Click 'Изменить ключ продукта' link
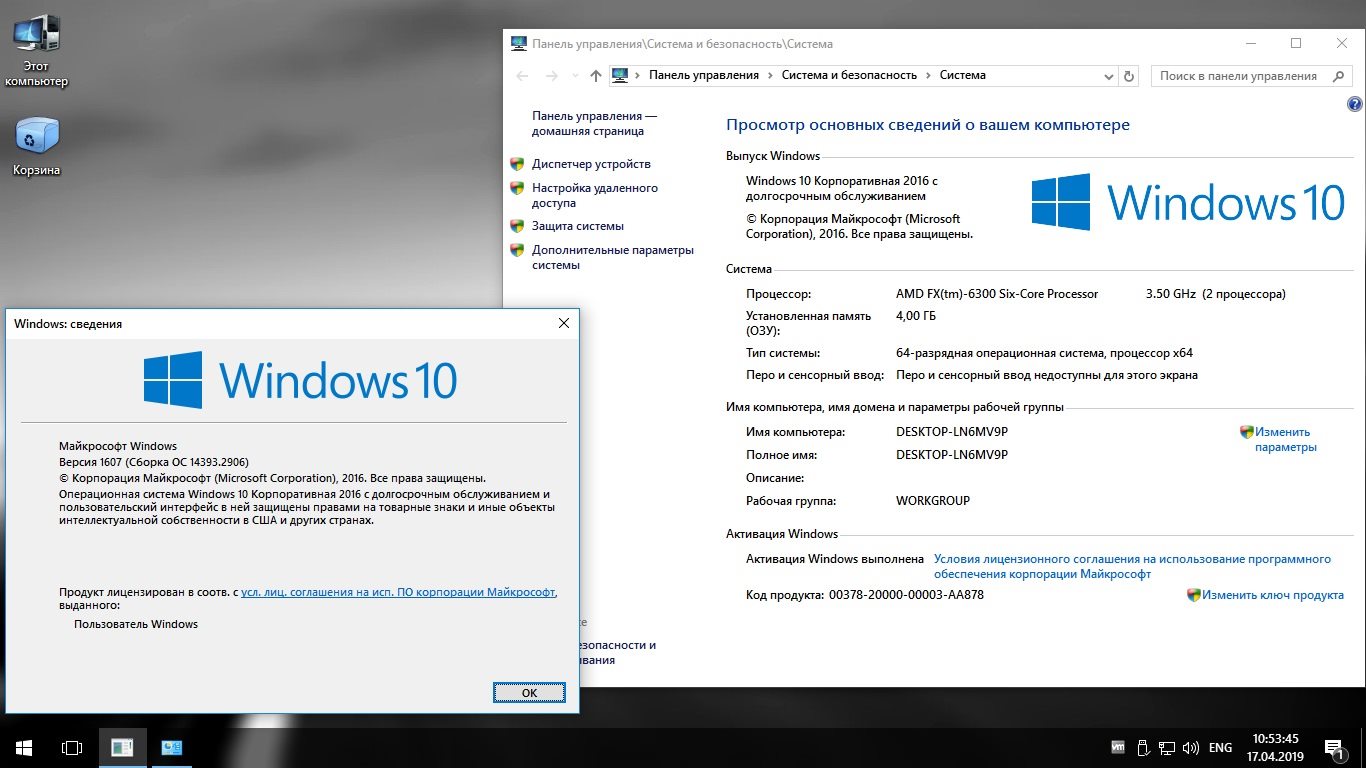This screenshot has width=1366, height=768. click(x=1273, y=595)
